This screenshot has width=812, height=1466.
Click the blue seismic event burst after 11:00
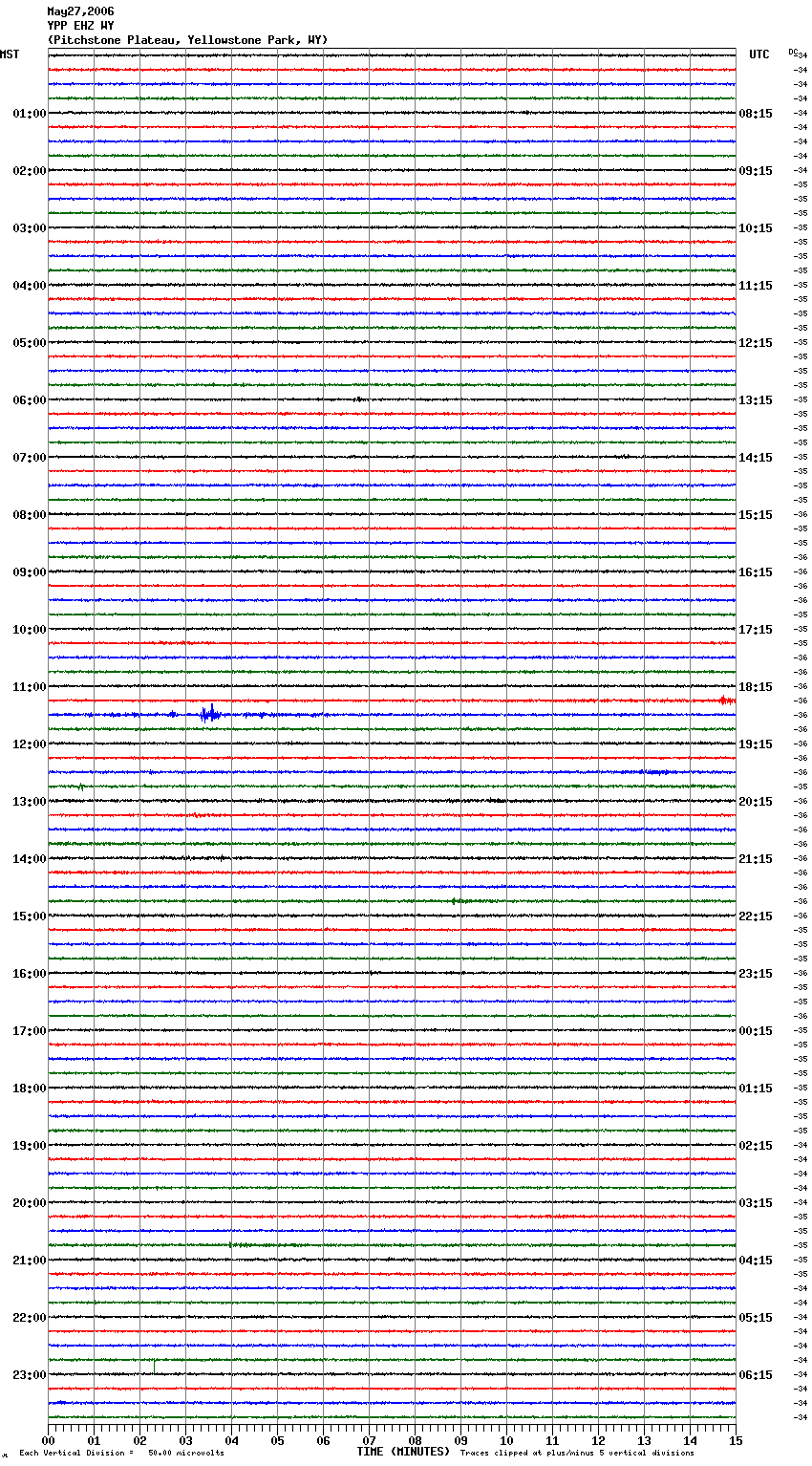[x=210, y=713]
